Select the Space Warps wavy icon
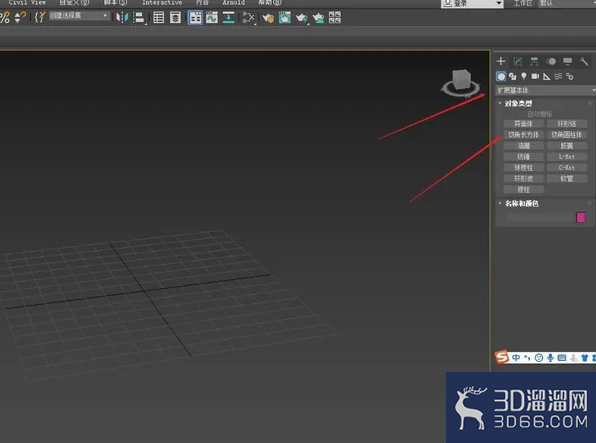Viewport: 596px width, 443px height. pos(558,76)
